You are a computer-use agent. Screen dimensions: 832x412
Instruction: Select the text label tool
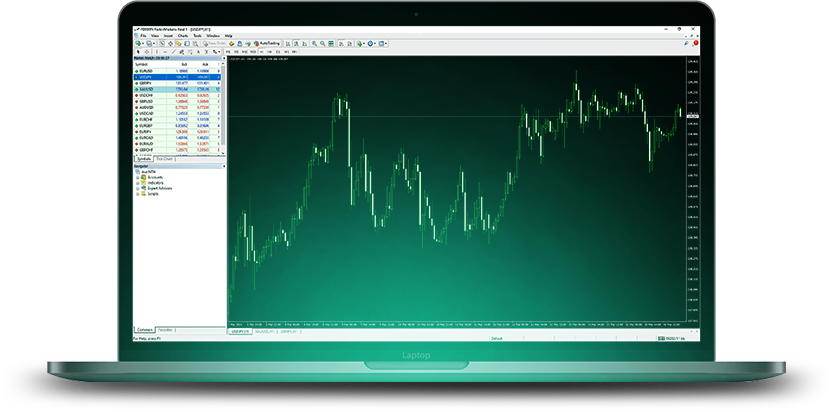coord(207,52)
